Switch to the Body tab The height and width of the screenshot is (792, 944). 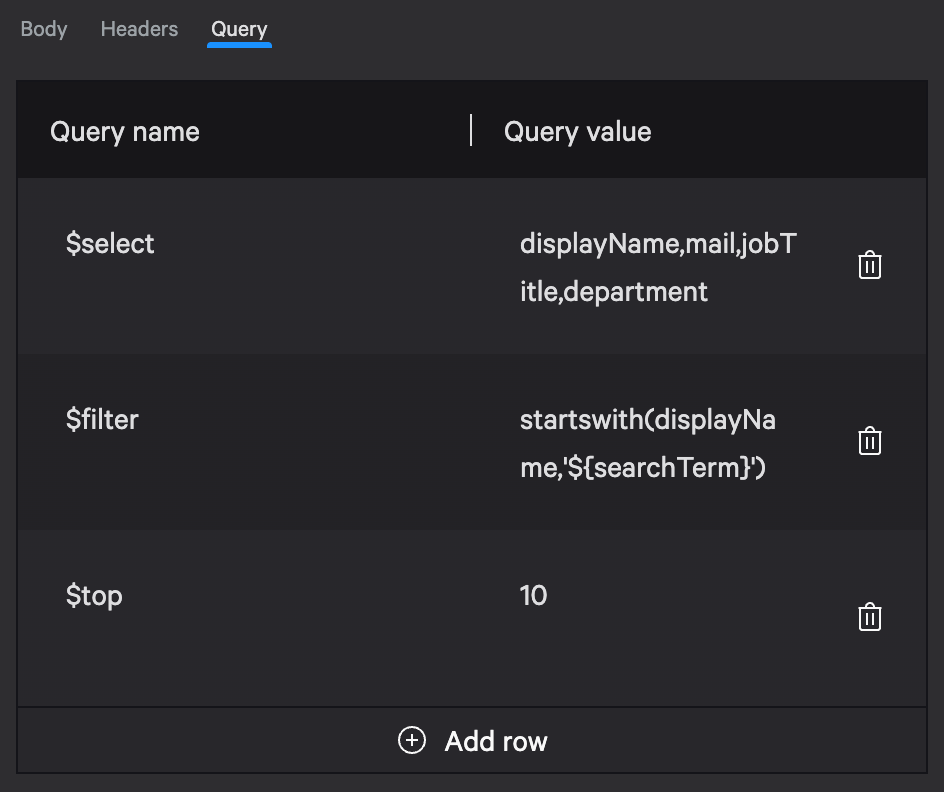coord(43,29)
